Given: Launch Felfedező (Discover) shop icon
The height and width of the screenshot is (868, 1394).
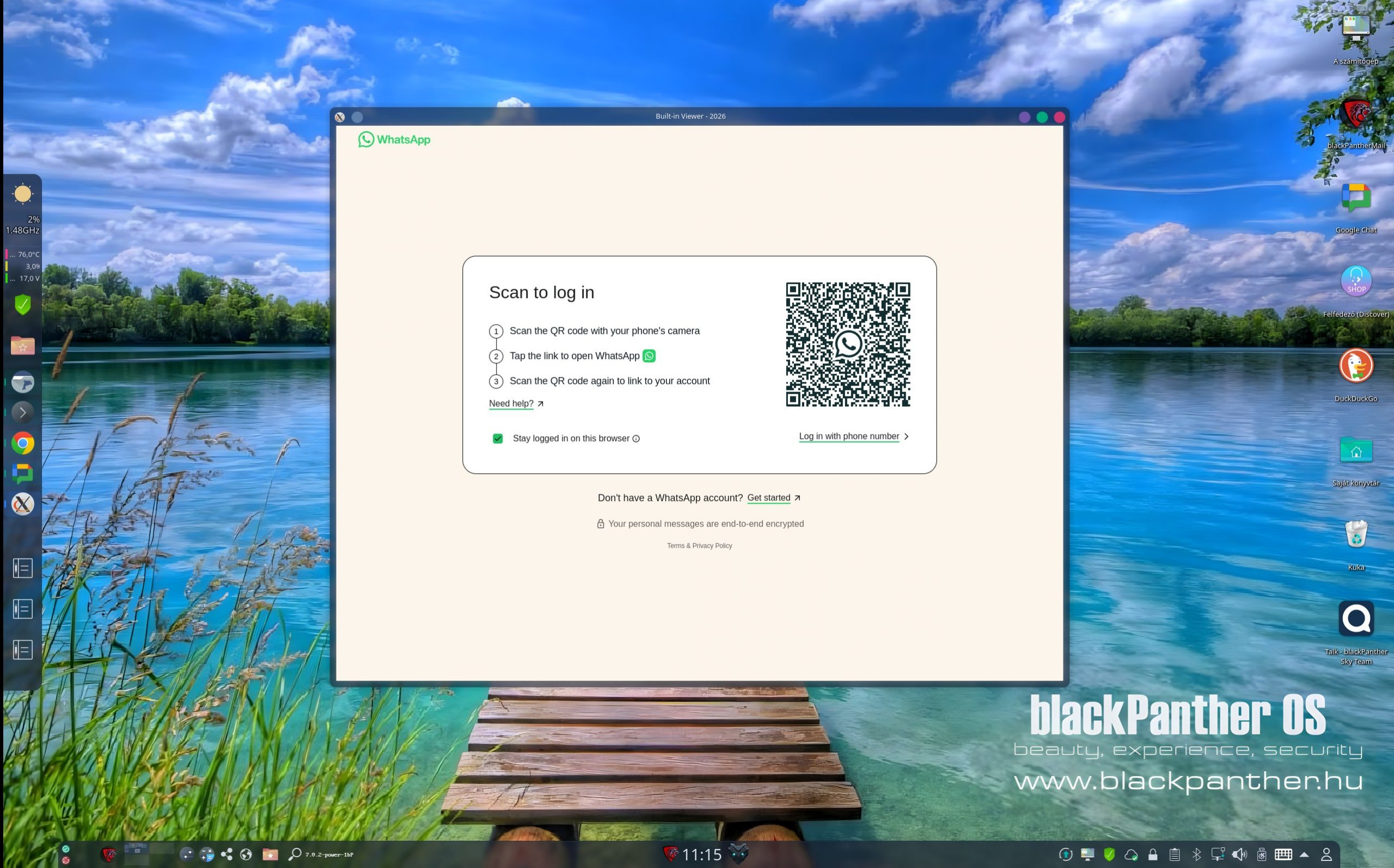Looking at the screenshot, I should pyautogui.click(x=1355, y=282).
